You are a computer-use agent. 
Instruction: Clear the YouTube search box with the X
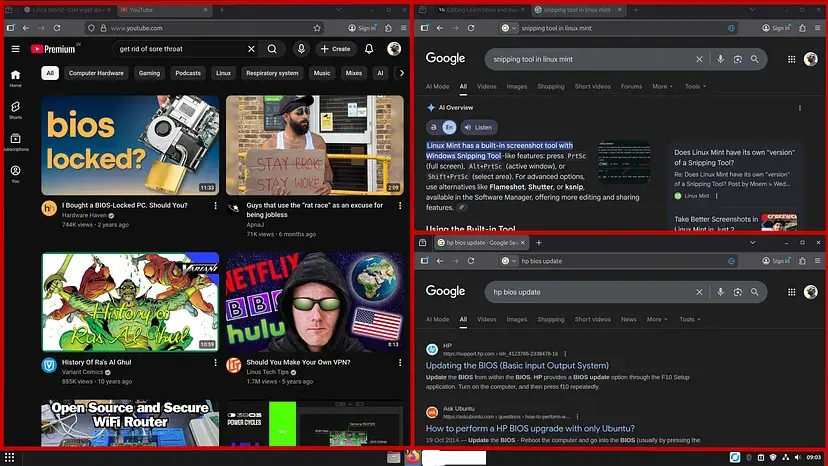coord(251,49)
